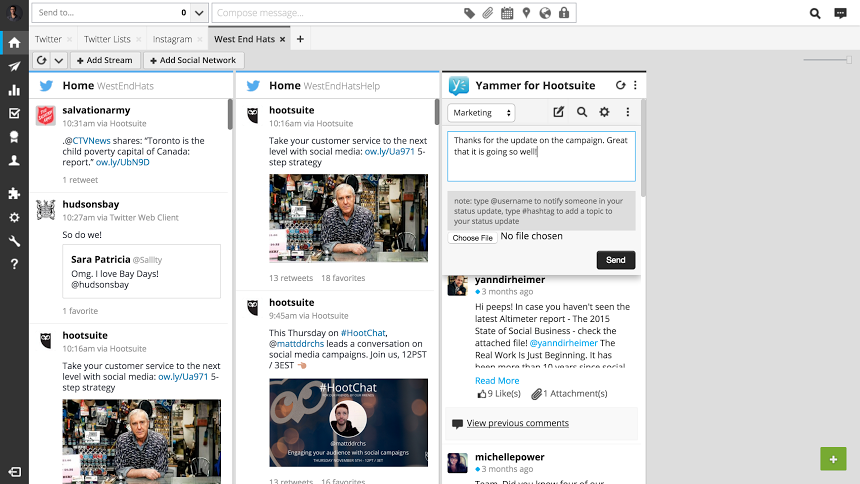Open privacy options lock icon
This screenshot has width=860, height=484.
tap(564, 13)
